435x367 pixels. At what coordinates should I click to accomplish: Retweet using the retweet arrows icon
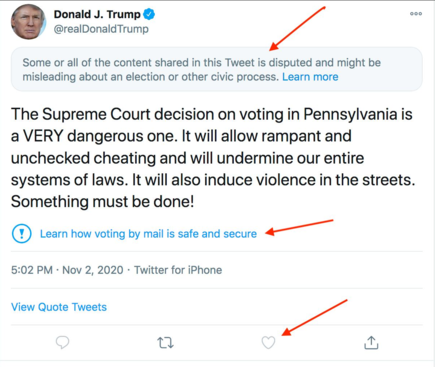click(165, 342)
